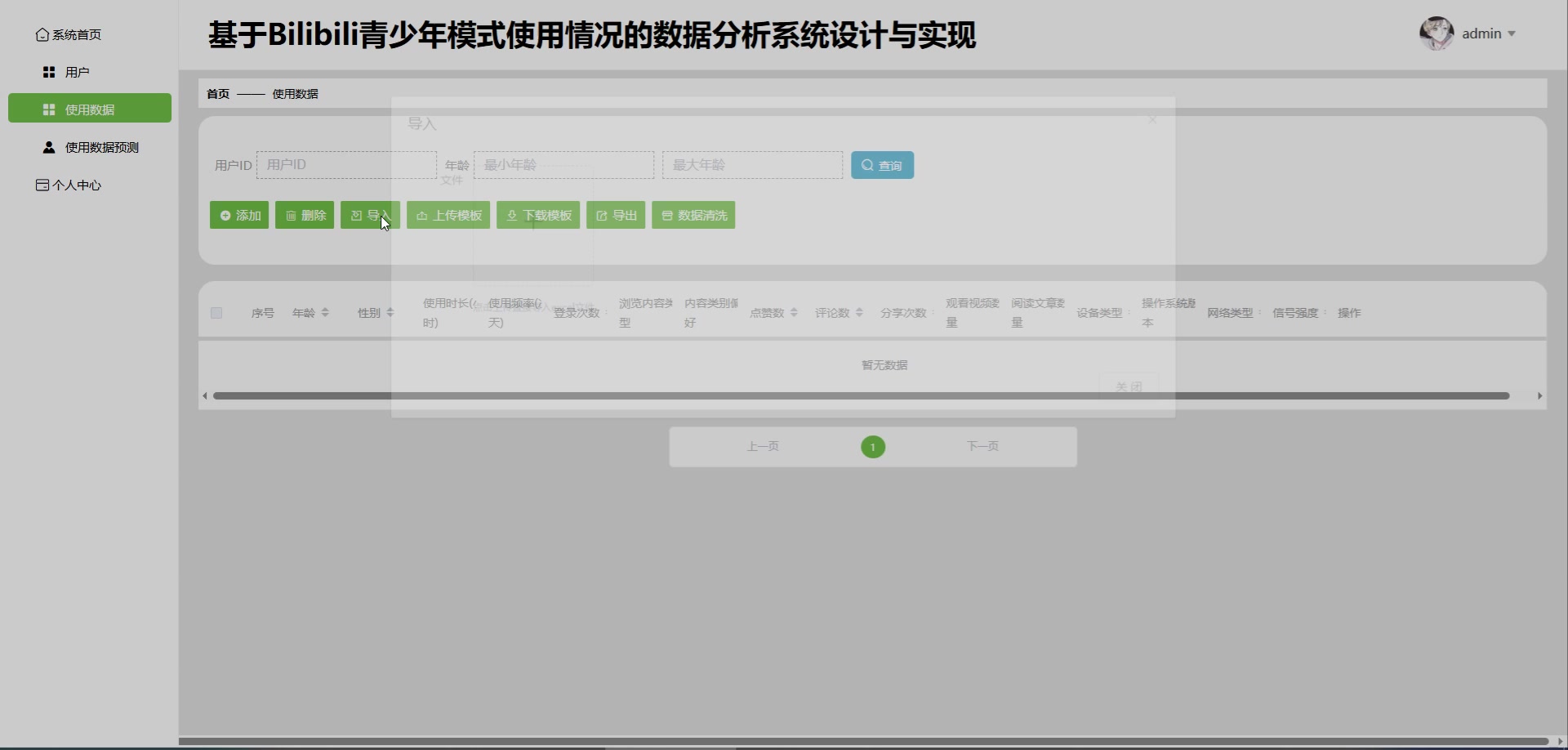Go to next page with 下一页
The width and height of the screenshot is (1568, 750).
coord(982,446)
